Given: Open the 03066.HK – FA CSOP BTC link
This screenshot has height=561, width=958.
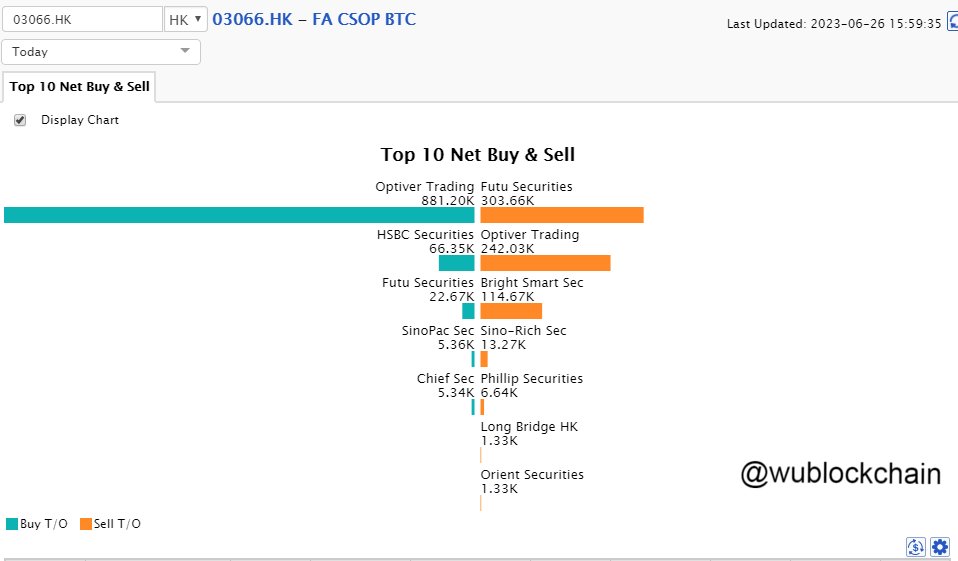Looking at the screenshot, I should [314, 19].
